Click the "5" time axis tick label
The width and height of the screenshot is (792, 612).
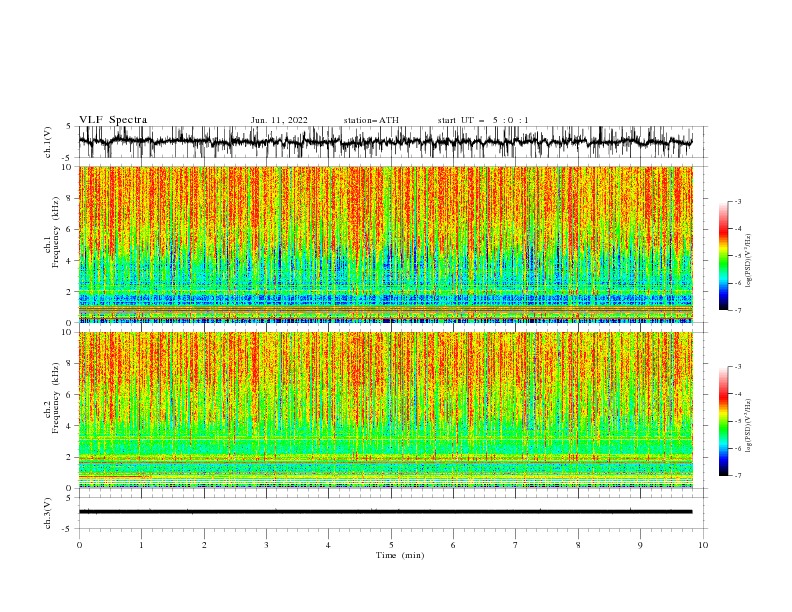pos(391,545)
